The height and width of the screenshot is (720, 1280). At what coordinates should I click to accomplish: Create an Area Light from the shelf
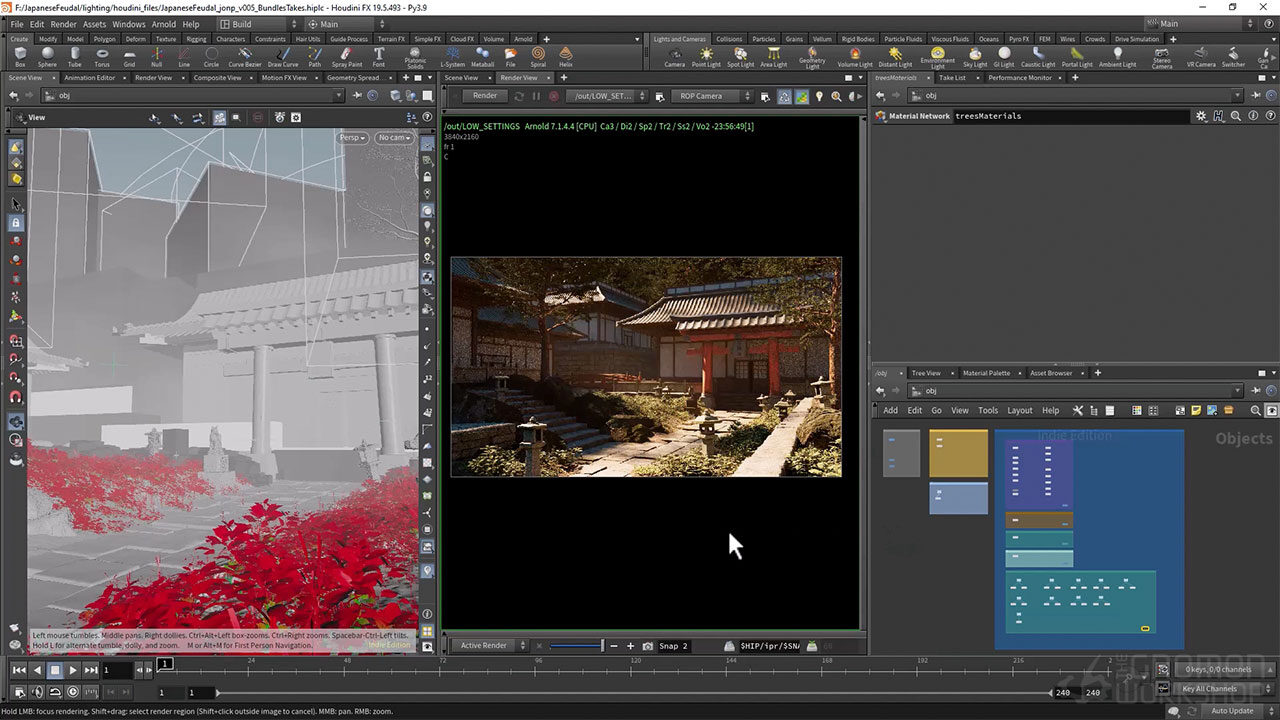point(773,56)
